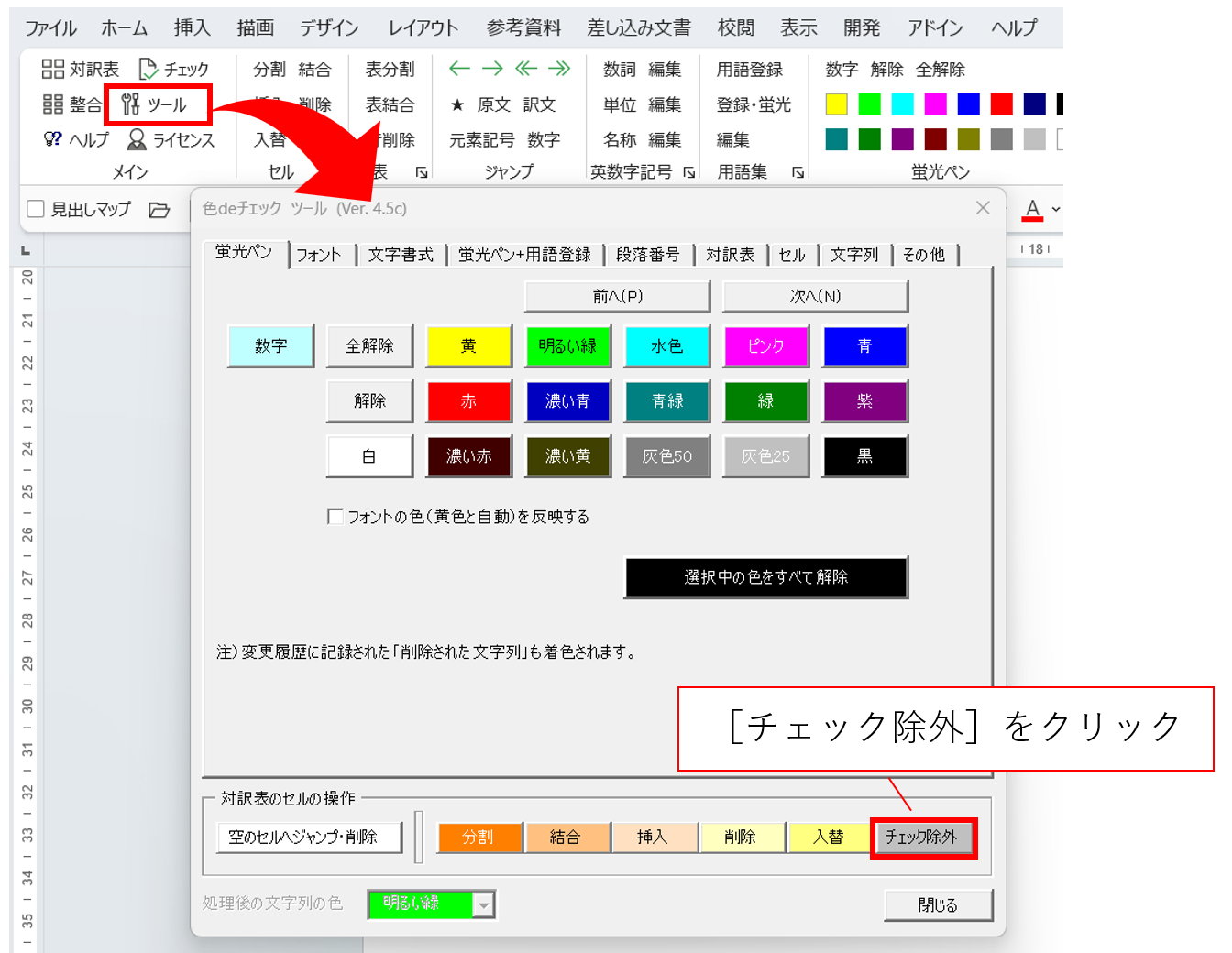Click the チェック document icon
The image size is (1232, 953).
point(148,70)
